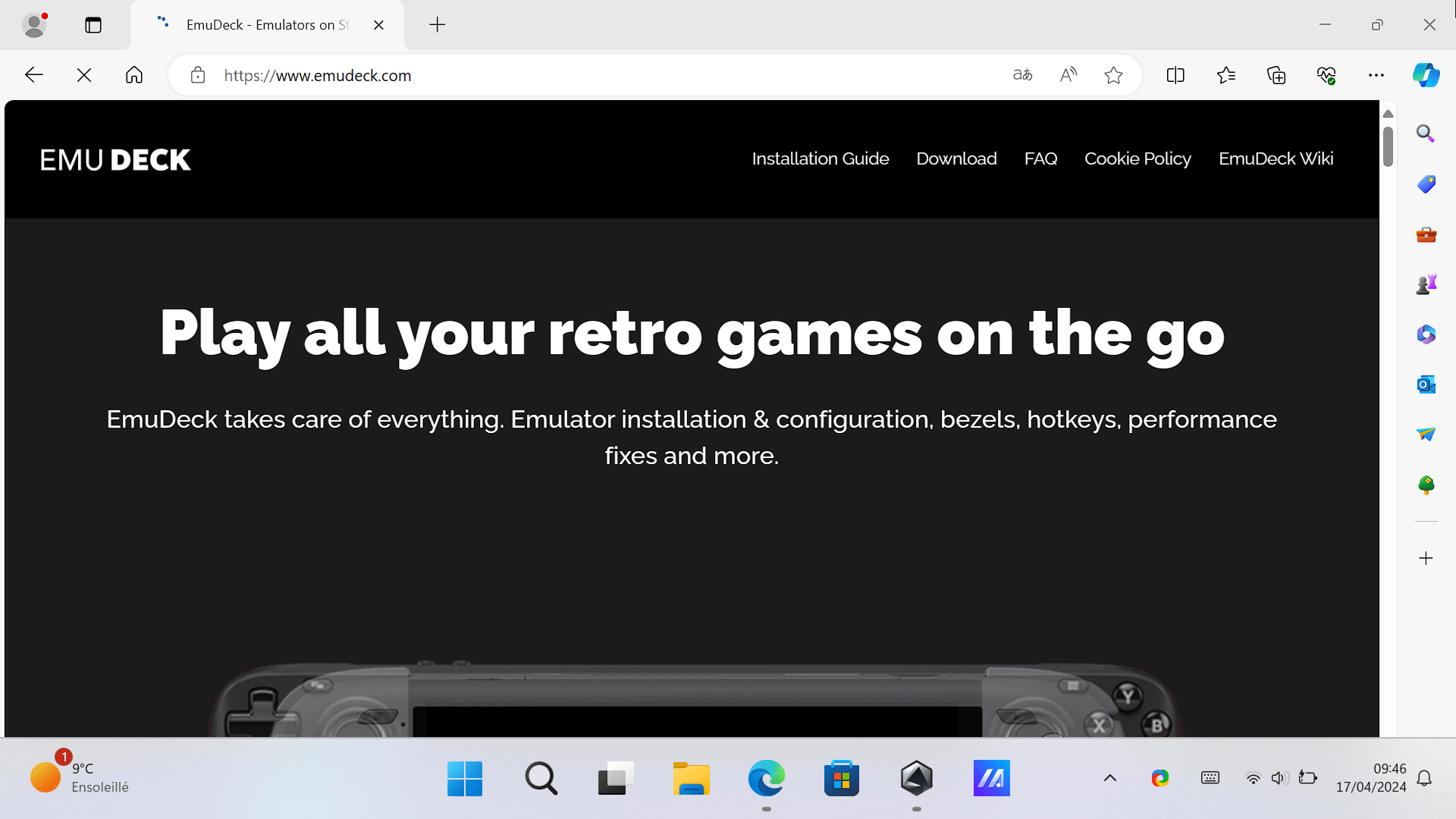The height and width of the screenshot is (819, 1456).
Task: Open the notifications bell
Action: 1424,778
